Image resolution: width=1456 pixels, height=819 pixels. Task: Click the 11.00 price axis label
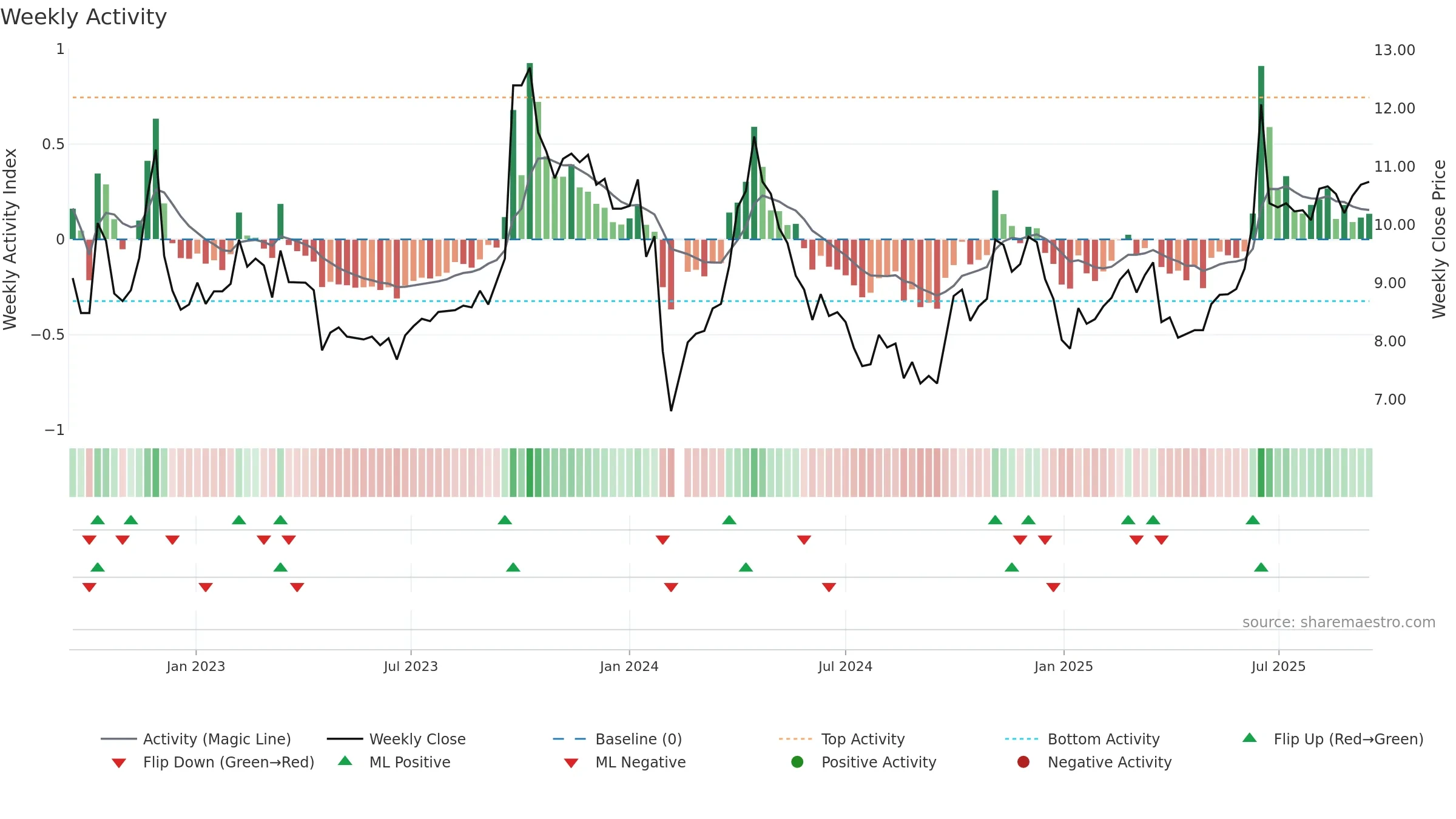(x=1394, y=166)
